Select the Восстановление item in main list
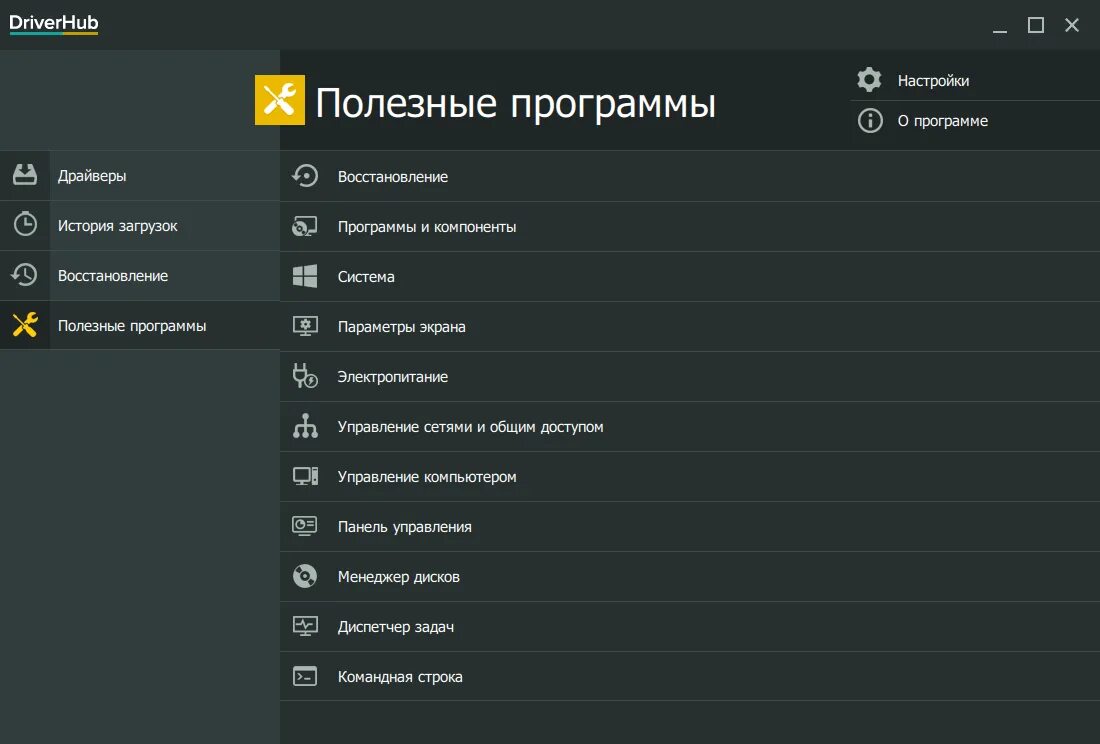 click(390, 176)
